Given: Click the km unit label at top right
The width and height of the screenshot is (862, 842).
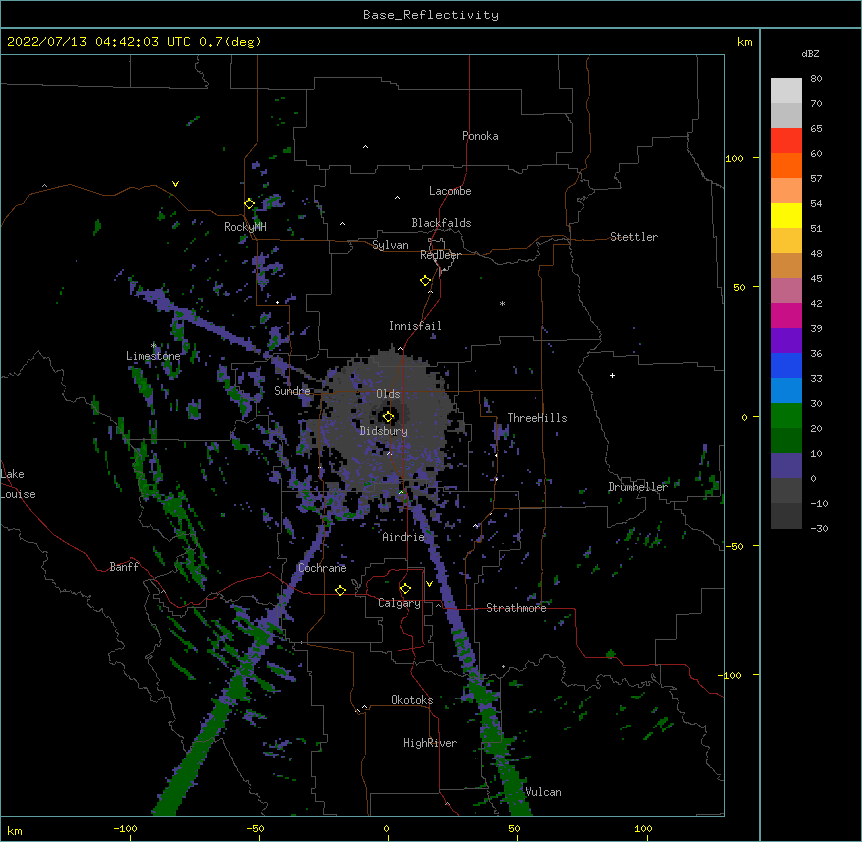Looking at the screenshot, I should (745, 42).
